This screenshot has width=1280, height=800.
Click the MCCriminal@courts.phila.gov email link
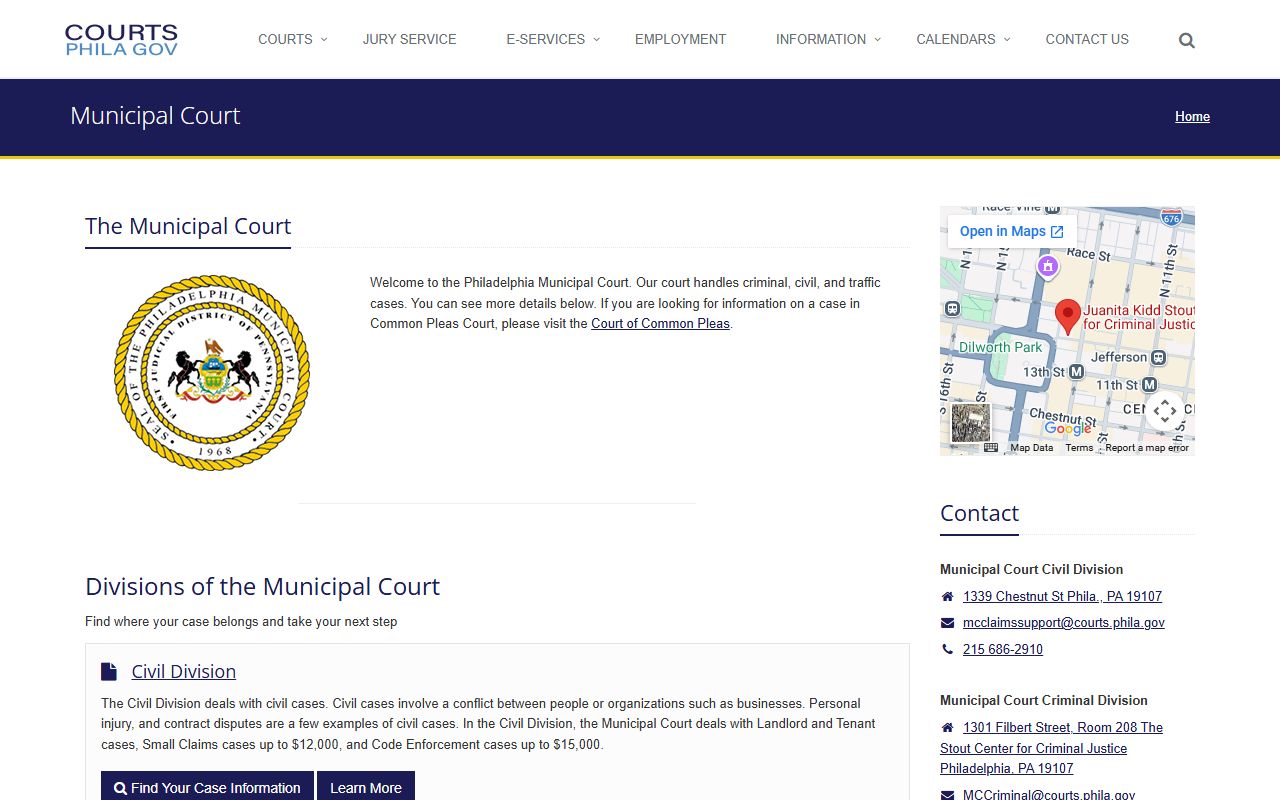tap(1049, 795)
